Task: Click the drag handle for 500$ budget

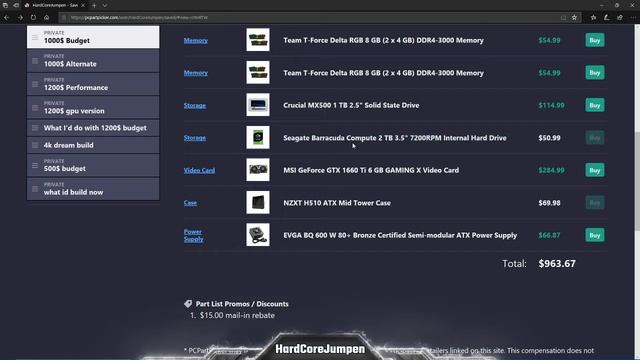Action: pos(35,165)
